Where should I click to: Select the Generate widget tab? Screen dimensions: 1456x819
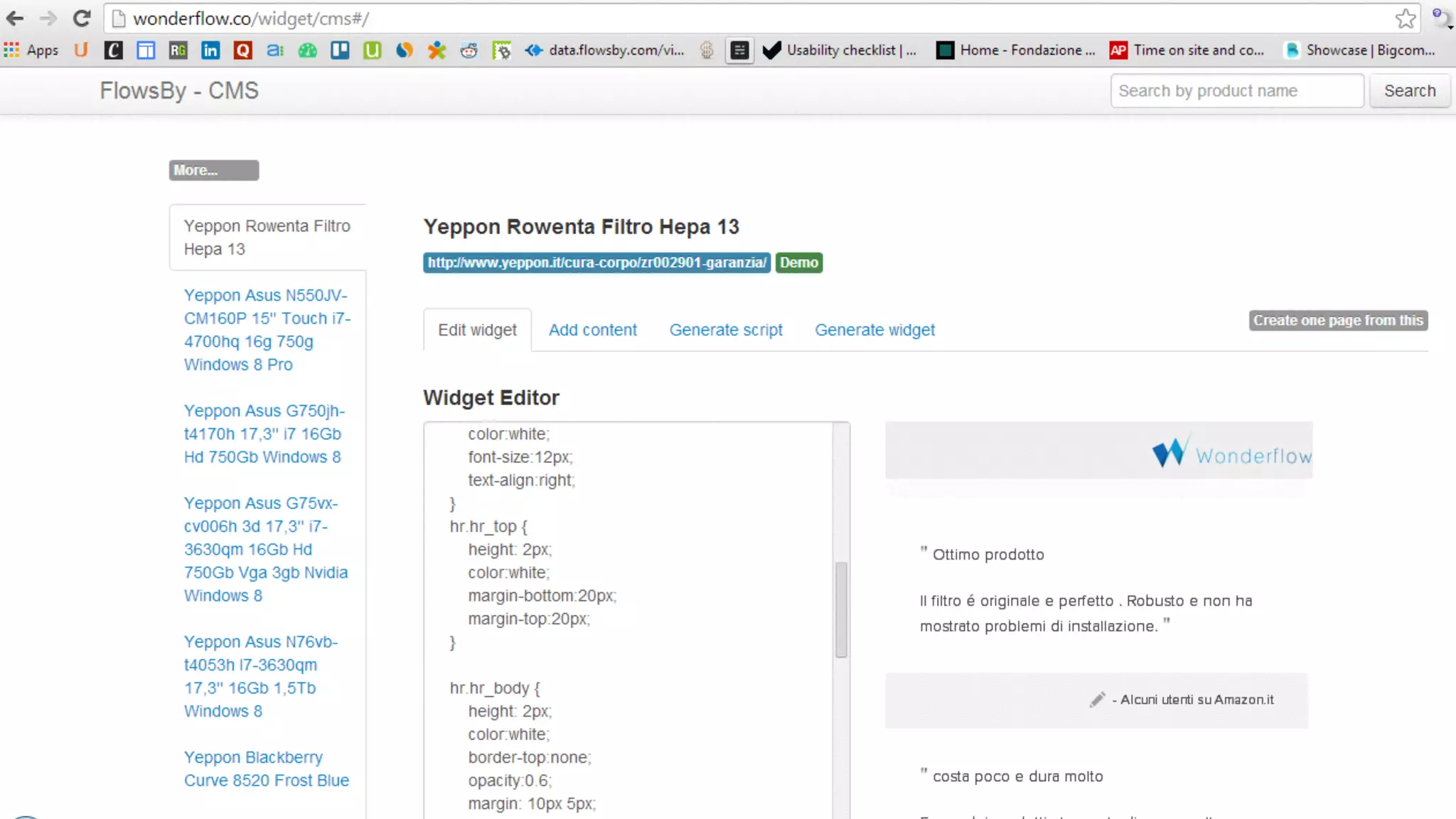click(874, 330)
